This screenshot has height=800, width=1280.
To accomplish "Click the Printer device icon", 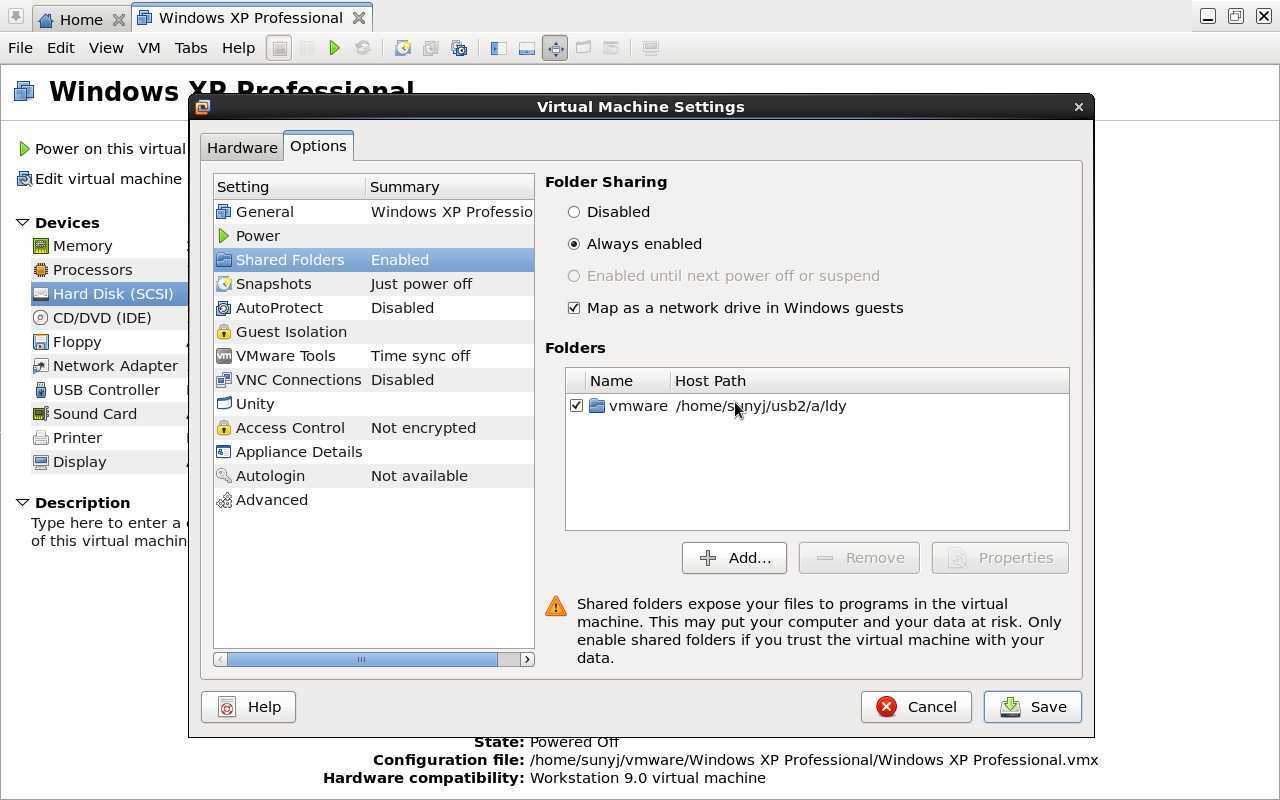I will pyautogui.click(x=41, y=438).
